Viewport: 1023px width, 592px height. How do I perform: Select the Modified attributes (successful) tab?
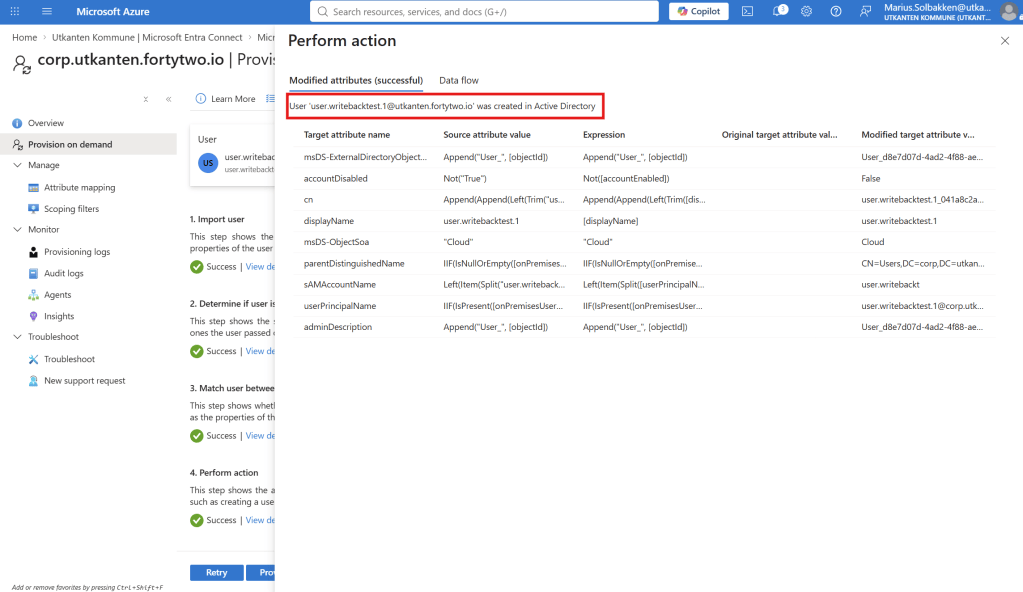click(356, 80)
